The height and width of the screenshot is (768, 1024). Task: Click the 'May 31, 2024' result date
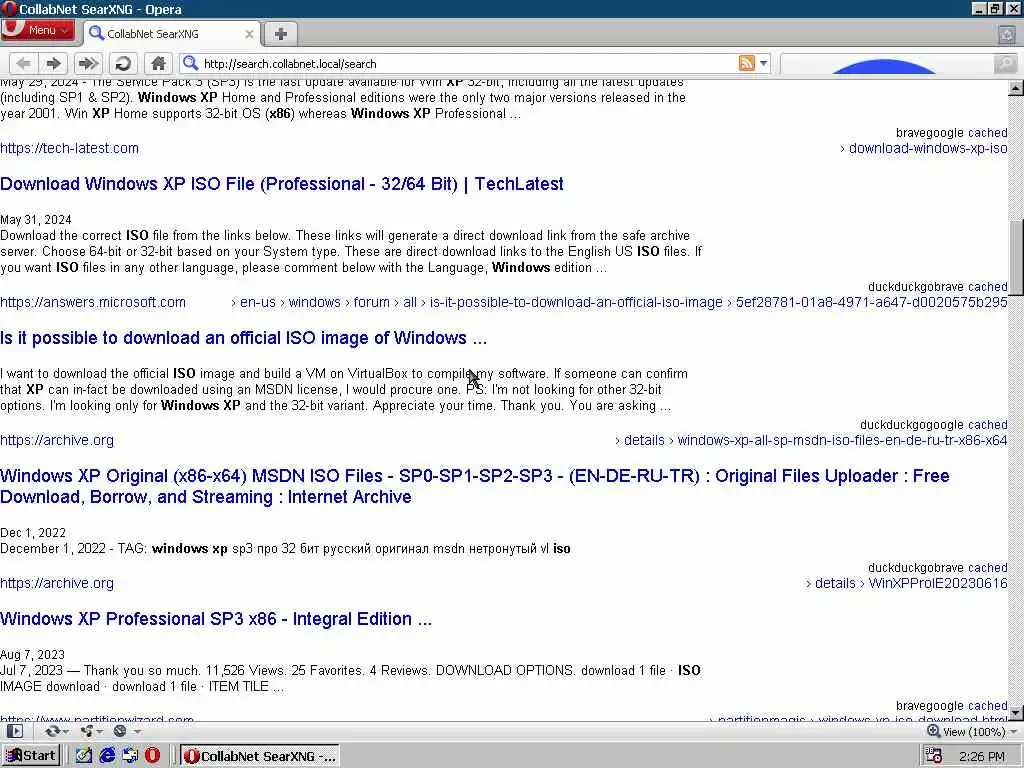coord(36,219)
